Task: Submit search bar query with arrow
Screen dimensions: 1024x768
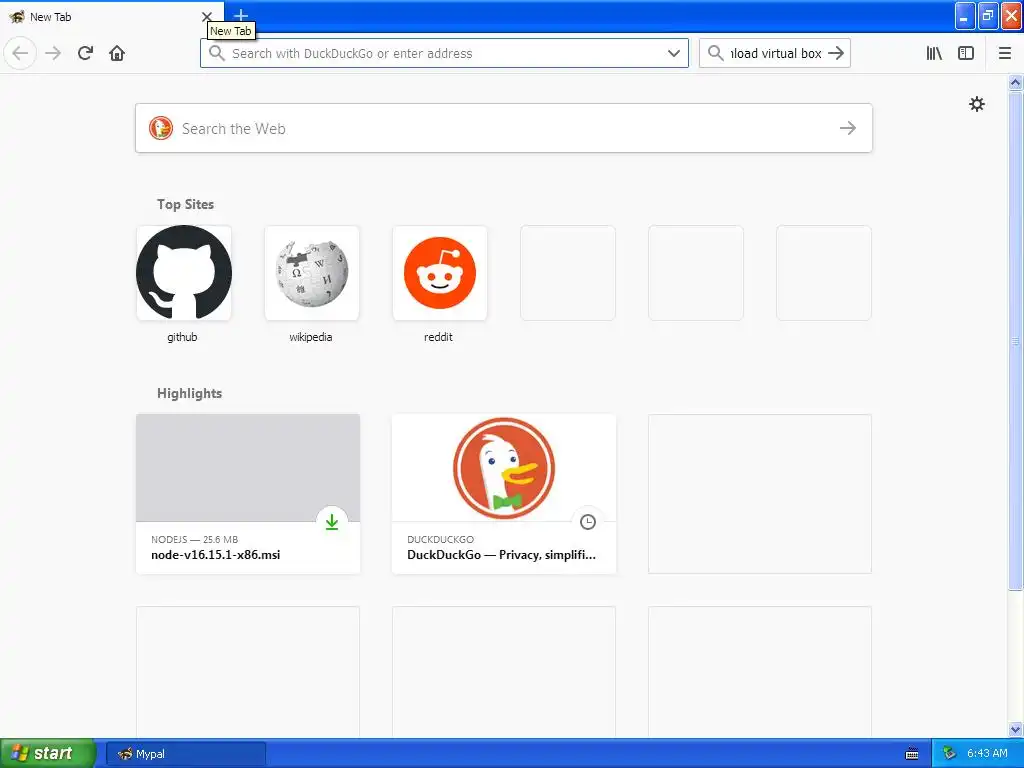Action: click(x=836, y=53)
